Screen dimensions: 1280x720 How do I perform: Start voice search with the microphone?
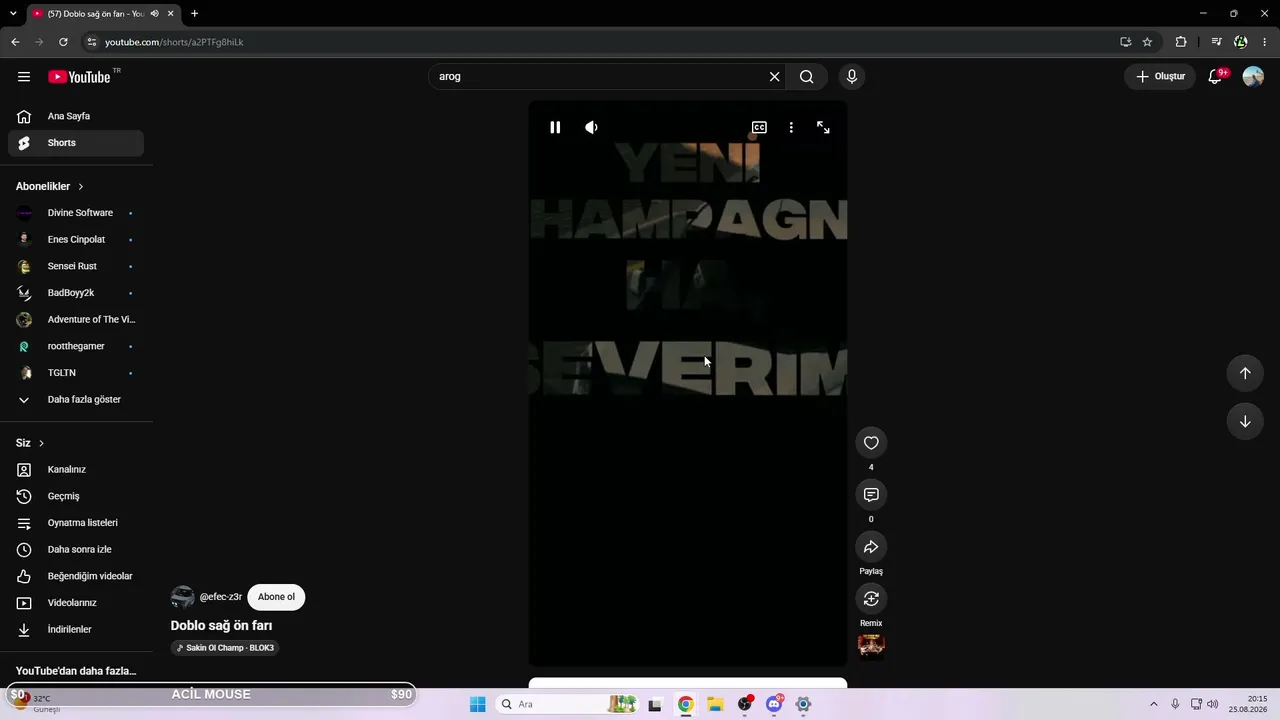[852, 77]
